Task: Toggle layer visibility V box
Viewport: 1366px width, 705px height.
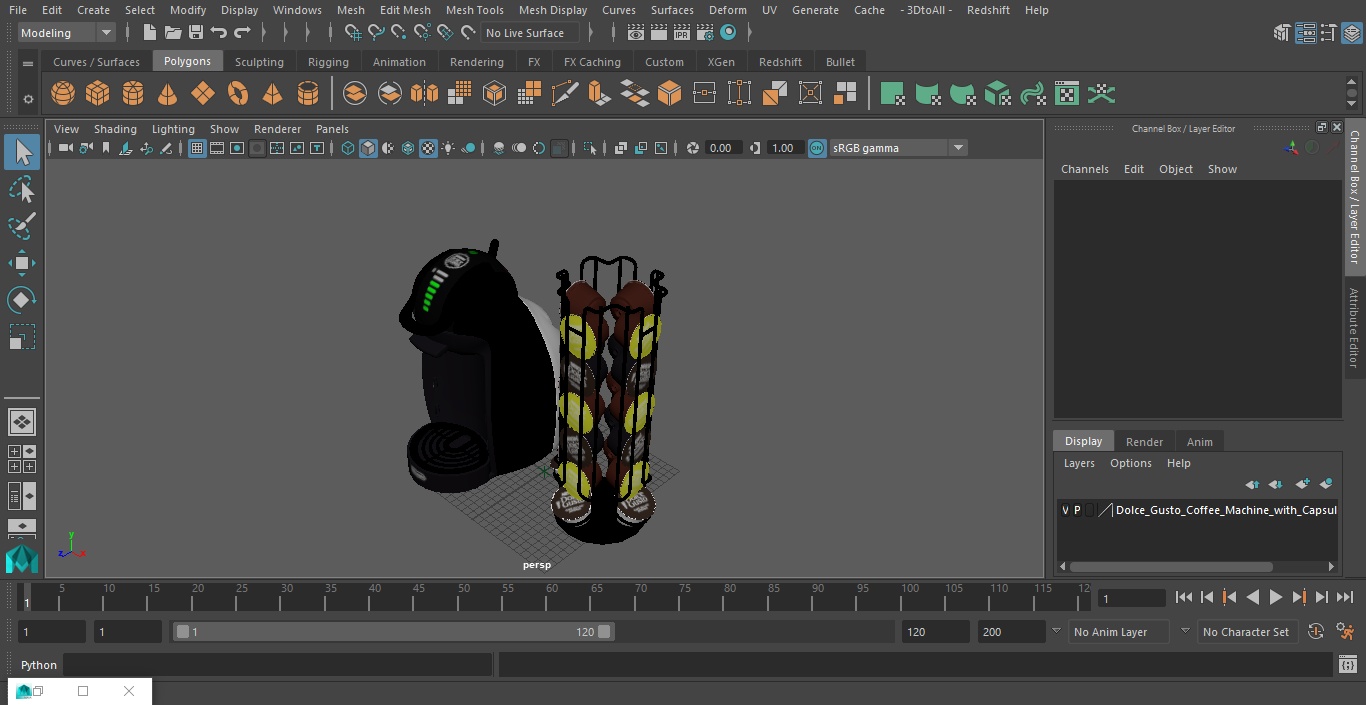Action: 1065,510
